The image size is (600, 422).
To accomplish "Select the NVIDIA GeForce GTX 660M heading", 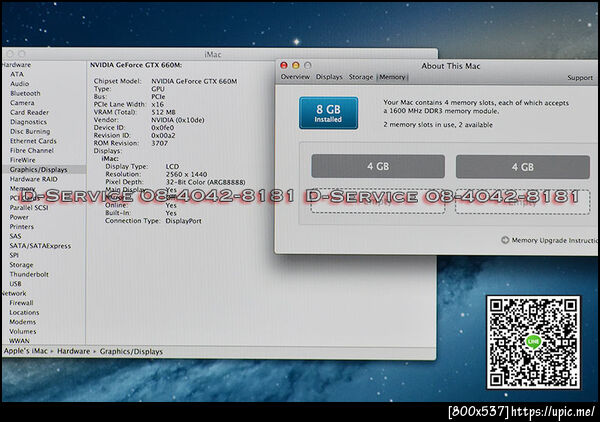I will [x=136, y=65].
